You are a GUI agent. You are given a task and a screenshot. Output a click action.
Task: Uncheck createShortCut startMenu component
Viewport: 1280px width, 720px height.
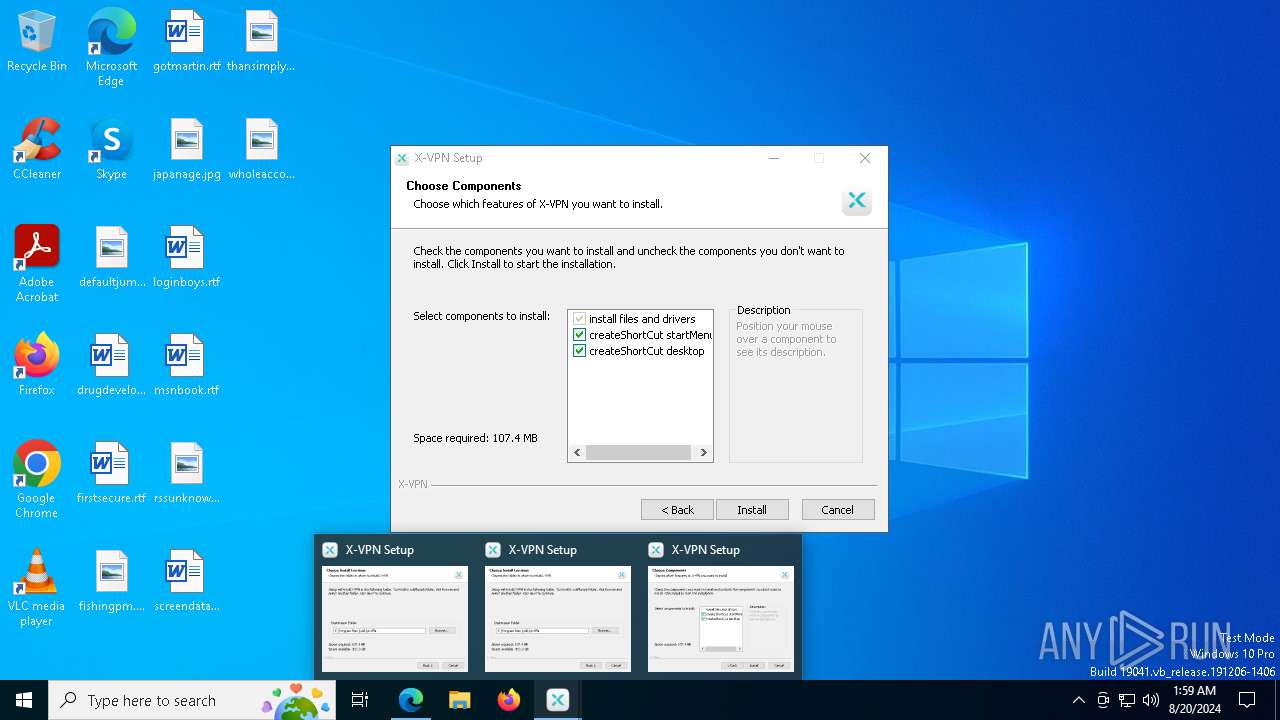(579, 335)
